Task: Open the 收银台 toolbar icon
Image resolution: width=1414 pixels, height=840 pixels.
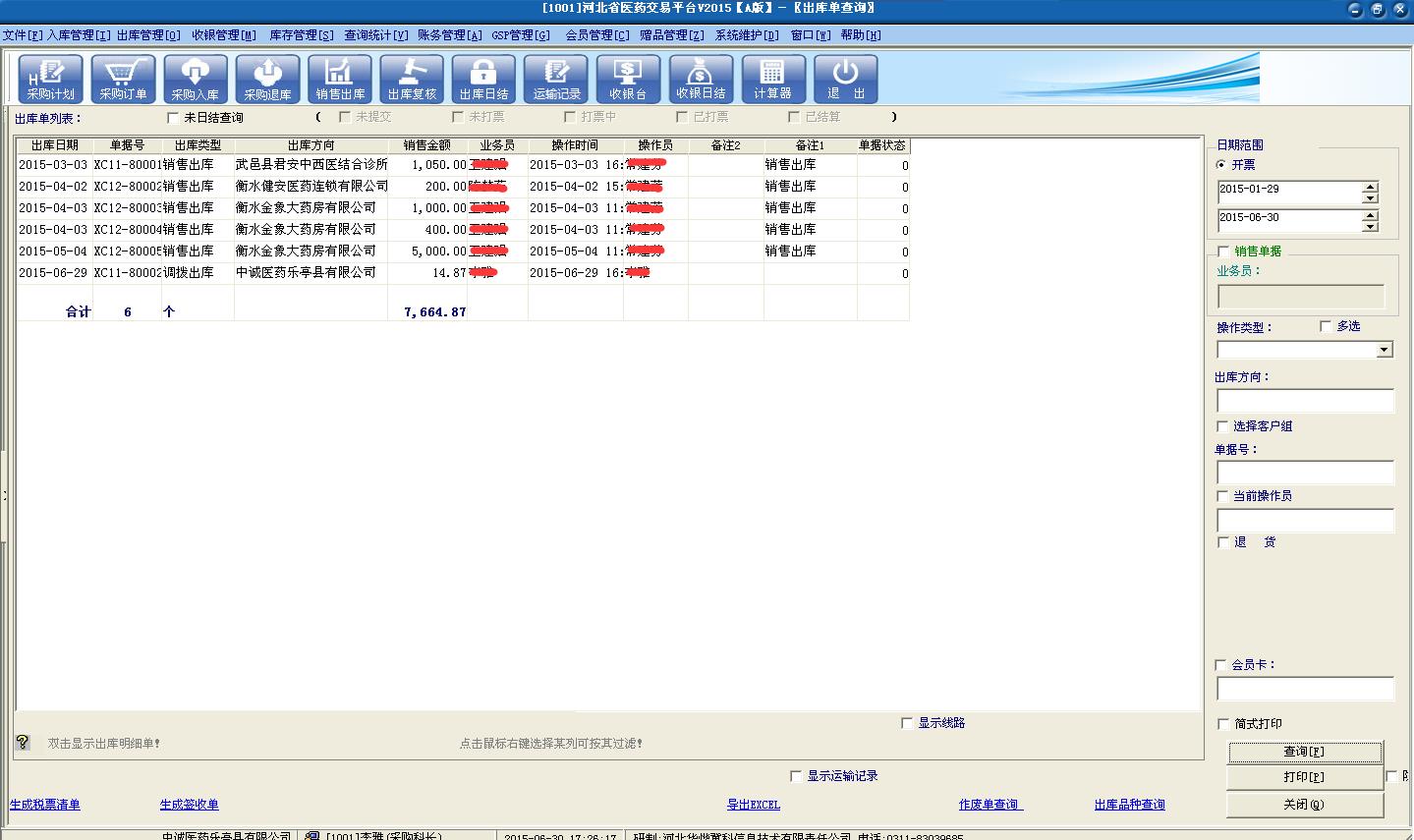Action: 628,79
